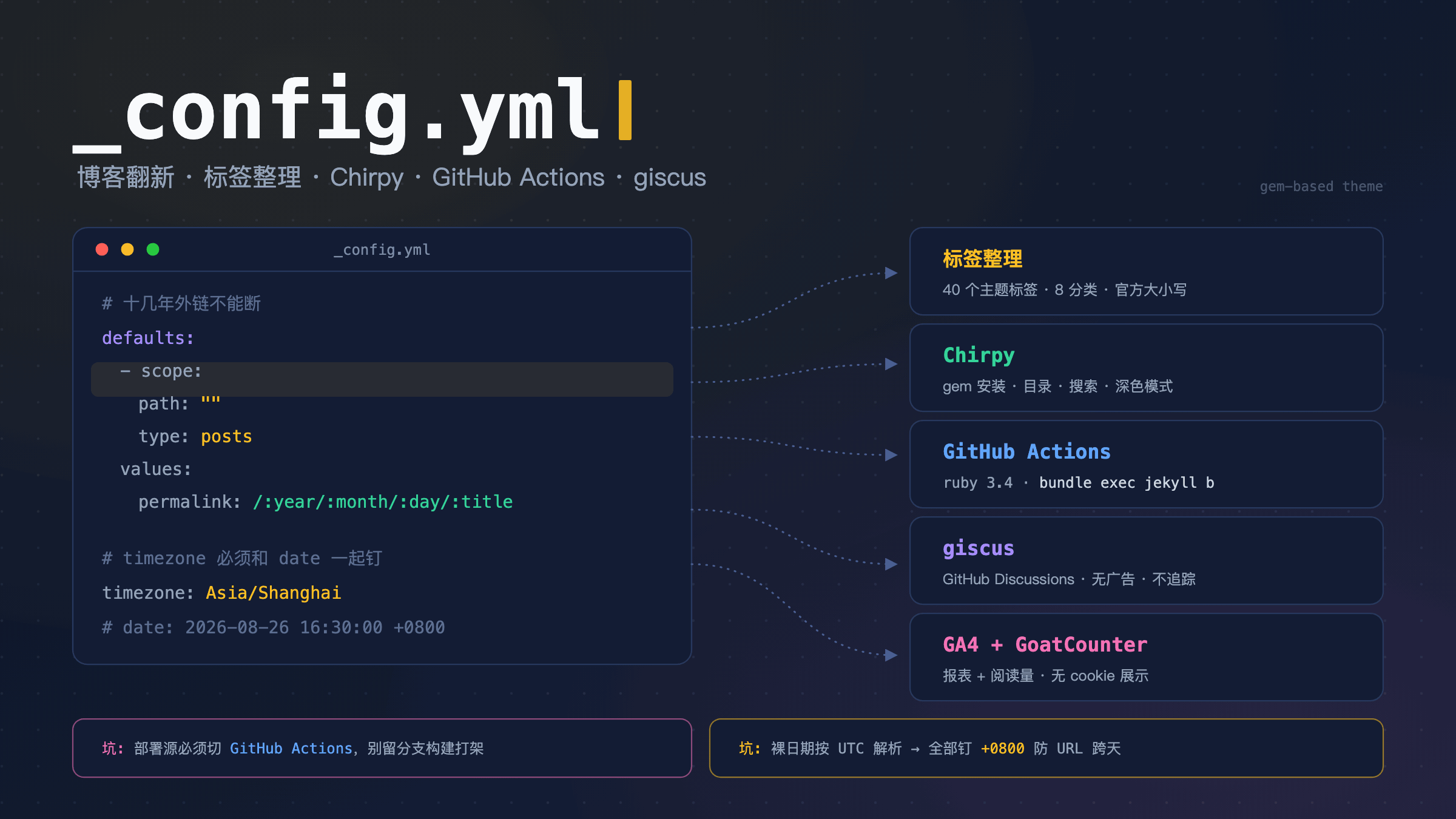Click 'GitHub Discussions · 无广告 · 不追踪' text
The image size is (1456, 819).
[x=1069, y=579]
